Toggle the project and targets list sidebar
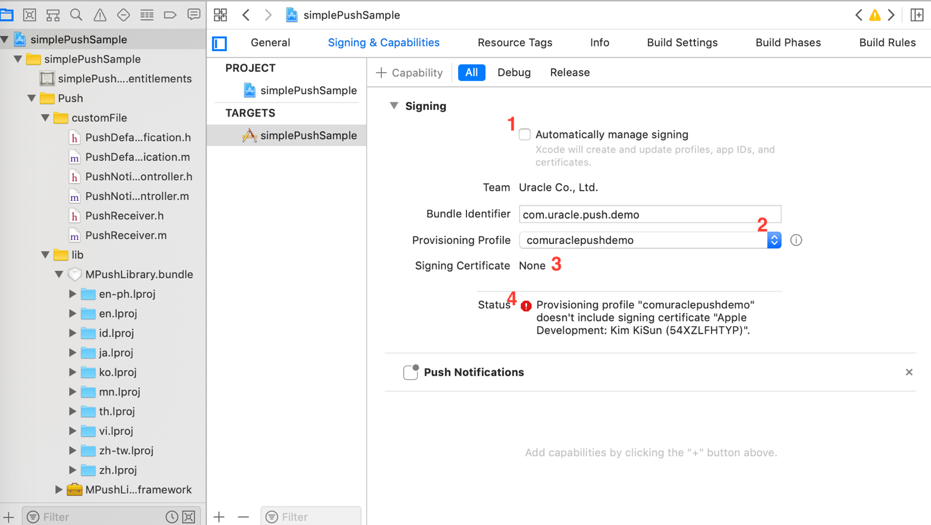 click(x=220, y=43)
